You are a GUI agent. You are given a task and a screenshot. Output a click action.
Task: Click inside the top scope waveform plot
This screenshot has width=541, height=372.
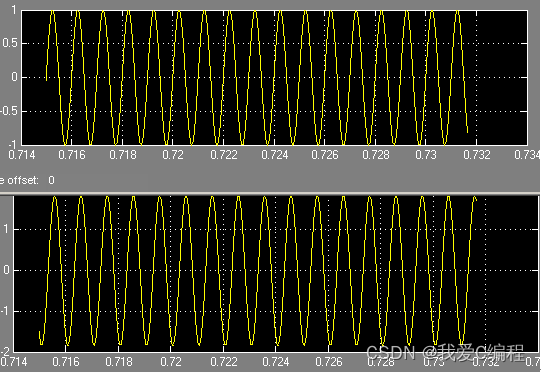(x=274, y=78)
